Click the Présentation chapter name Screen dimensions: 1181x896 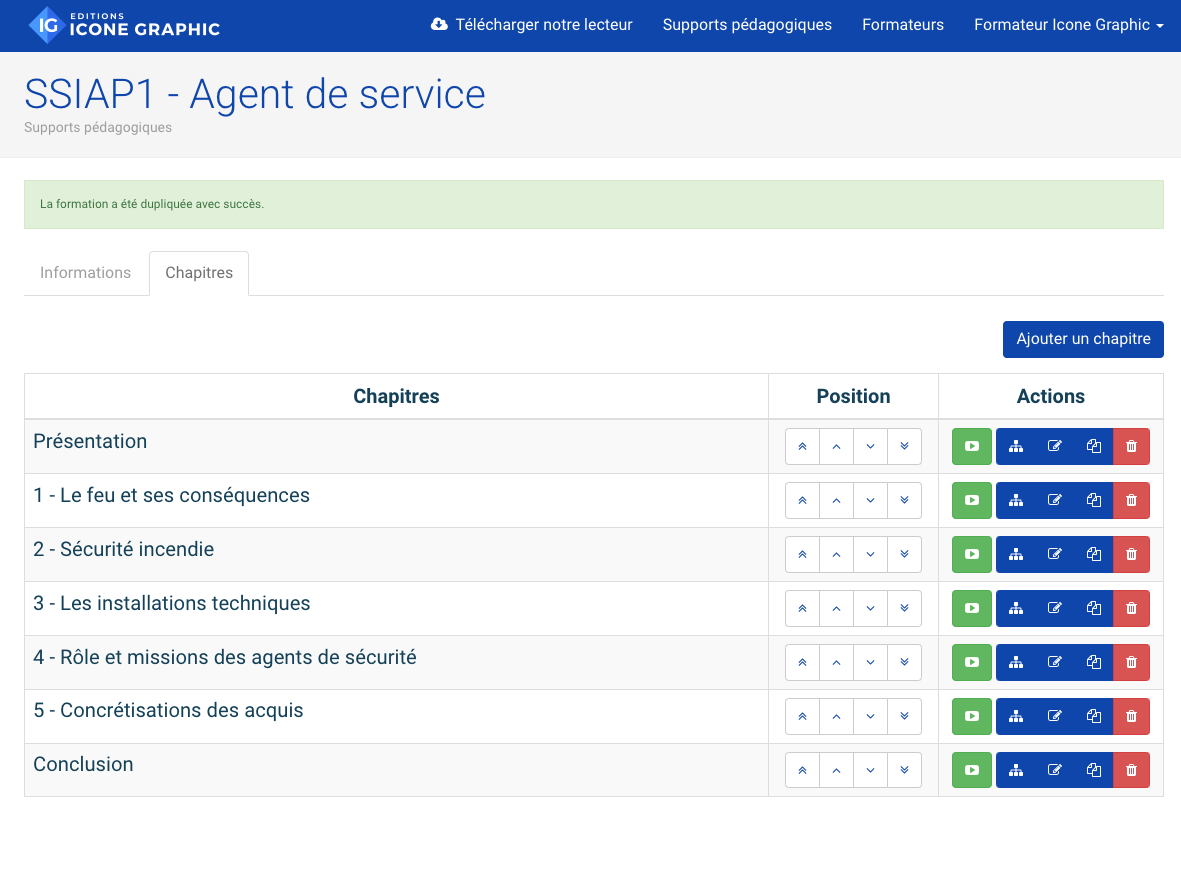click(90, 441)
